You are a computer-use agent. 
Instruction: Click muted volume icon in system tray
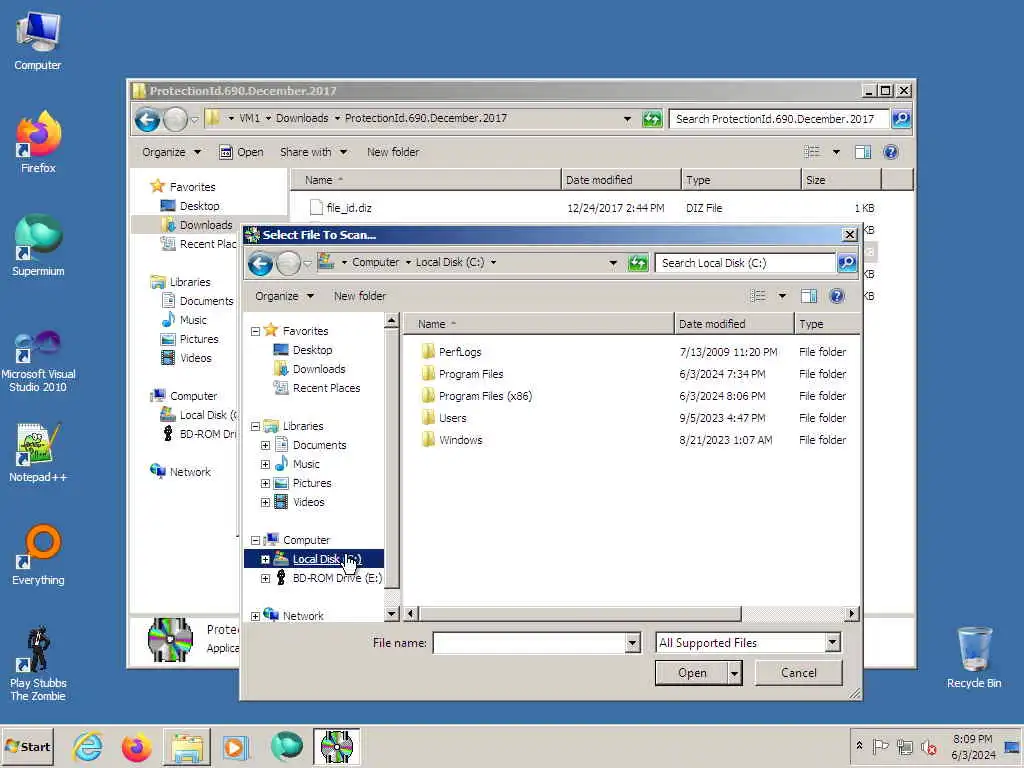929,746
